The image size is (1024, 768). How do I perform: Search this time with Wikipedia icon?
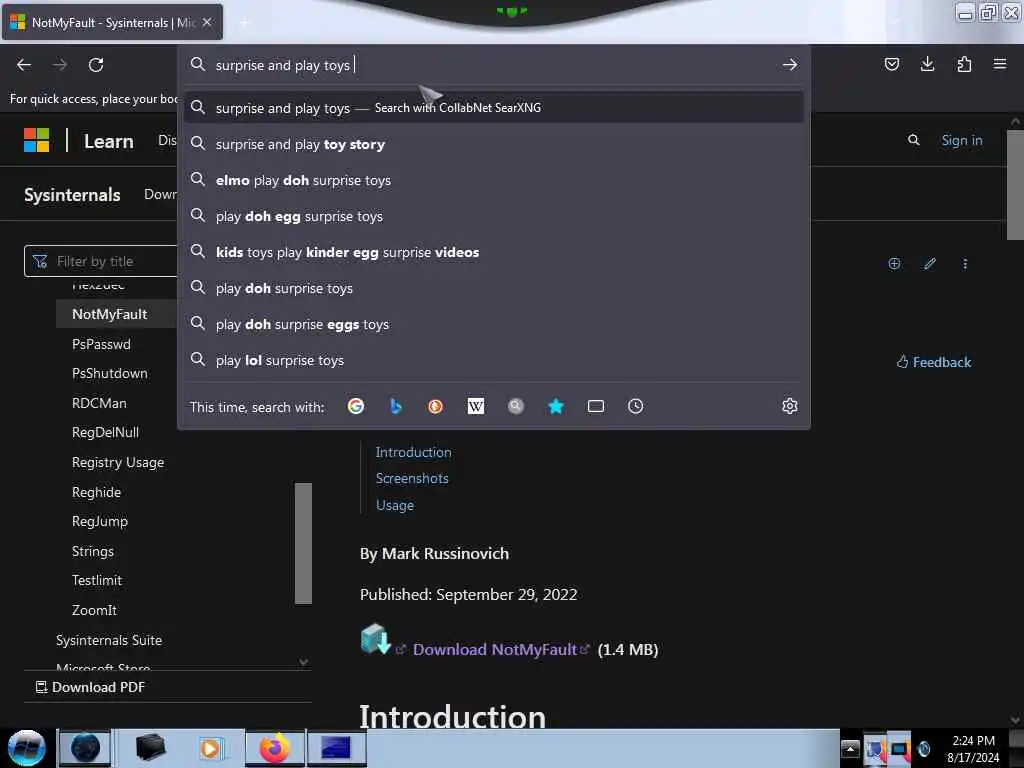(x=475, y=406)
